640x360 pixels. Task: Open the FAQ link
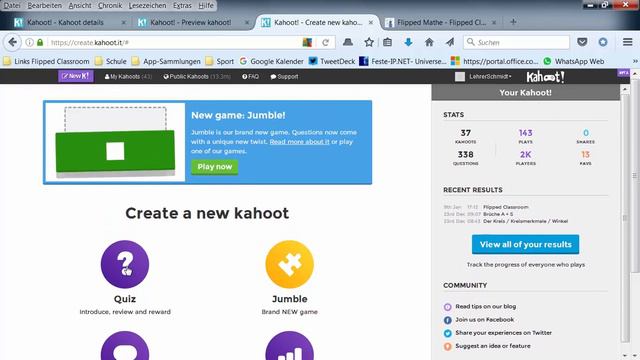tap(250, 76)
